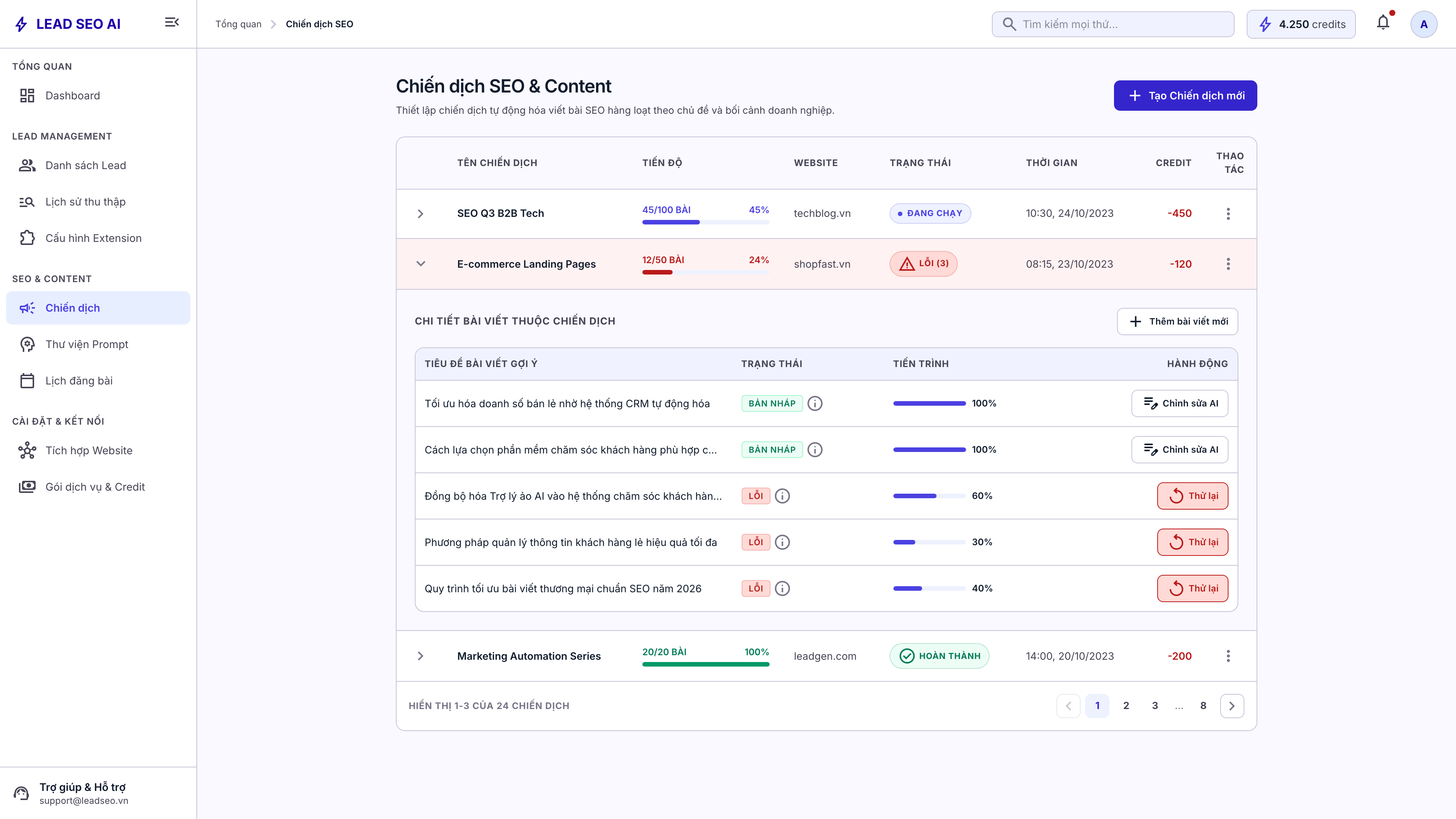This screenshot has width=1456, height=819.
Task: Open Dashboard in sidebar
Action: [x=98, y=96]
